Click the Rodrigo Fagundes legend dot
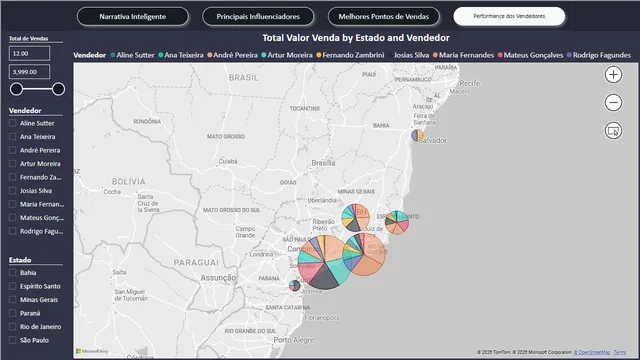The height and width of the screenshot is (360, 640). 569,55
